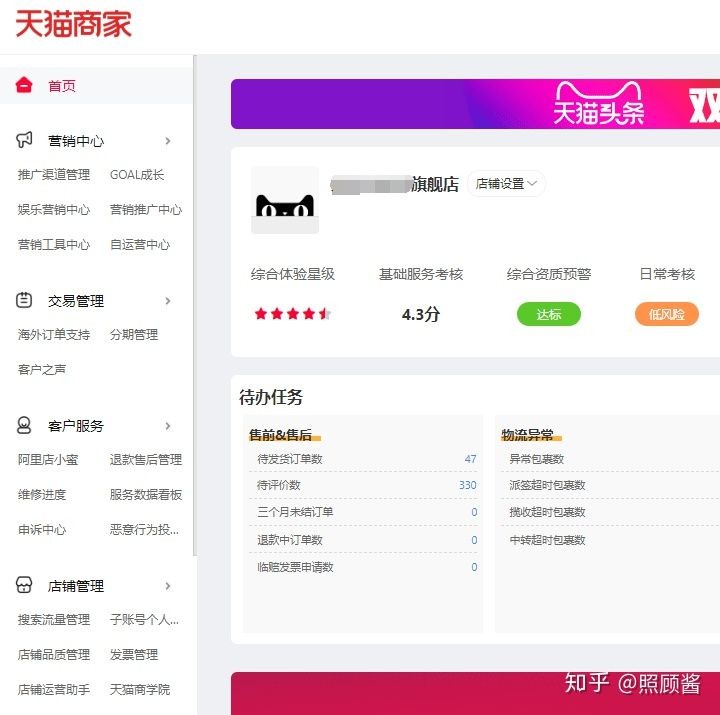720x715 pixels.
Task: Open 退款售后管理
Action: pos(146,460)
